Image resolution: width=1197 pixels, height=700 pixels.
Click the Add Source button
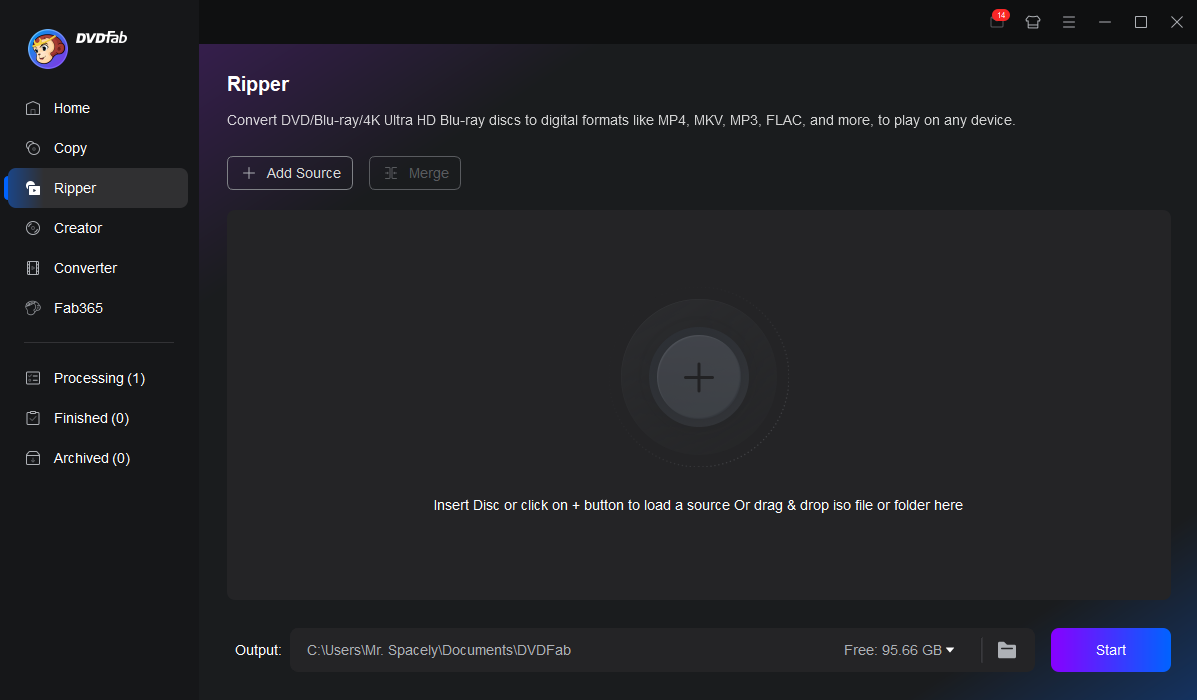point(290,173)
